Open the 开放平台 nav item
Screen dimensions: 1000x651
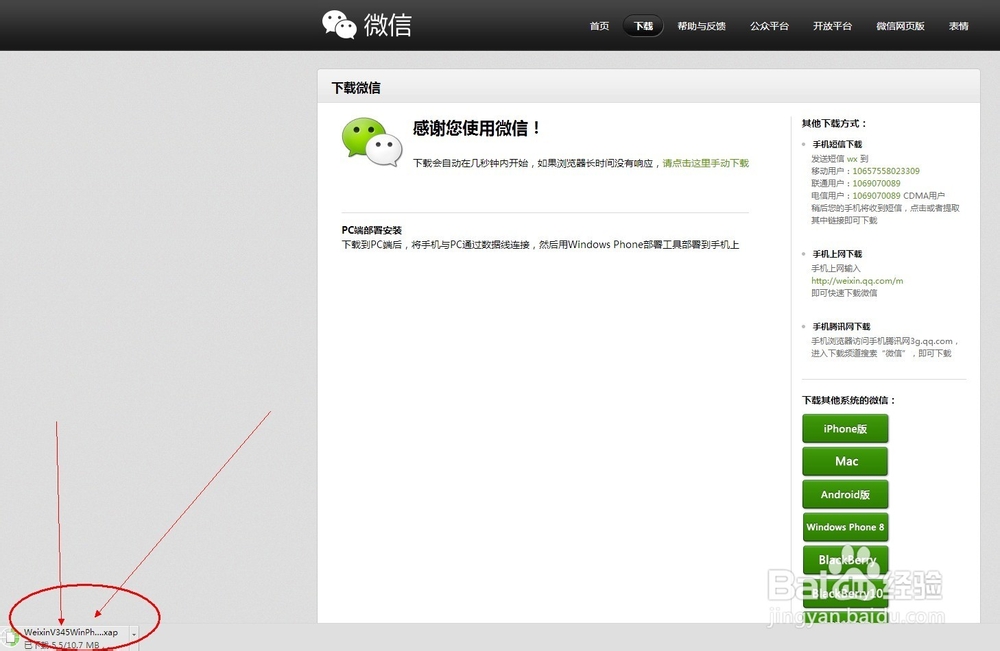pos(832,26)
